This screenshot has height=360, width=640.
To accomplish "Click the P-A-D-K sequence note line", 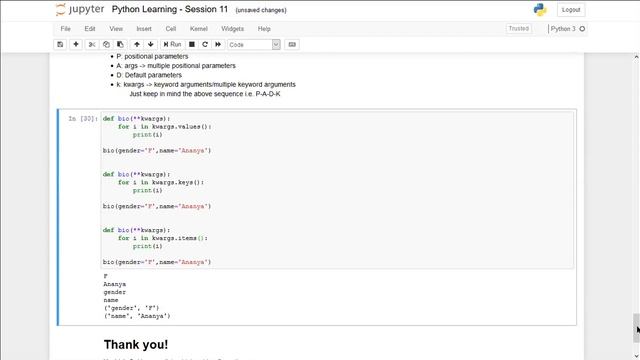I will coord(205,94).
